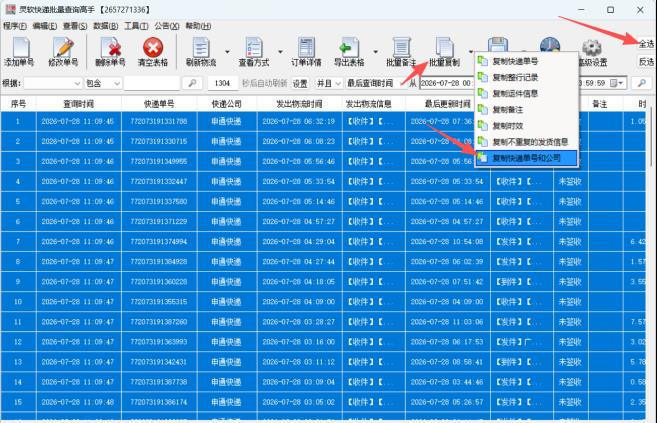Open the 公告(X) menu

tap(166, 26)
